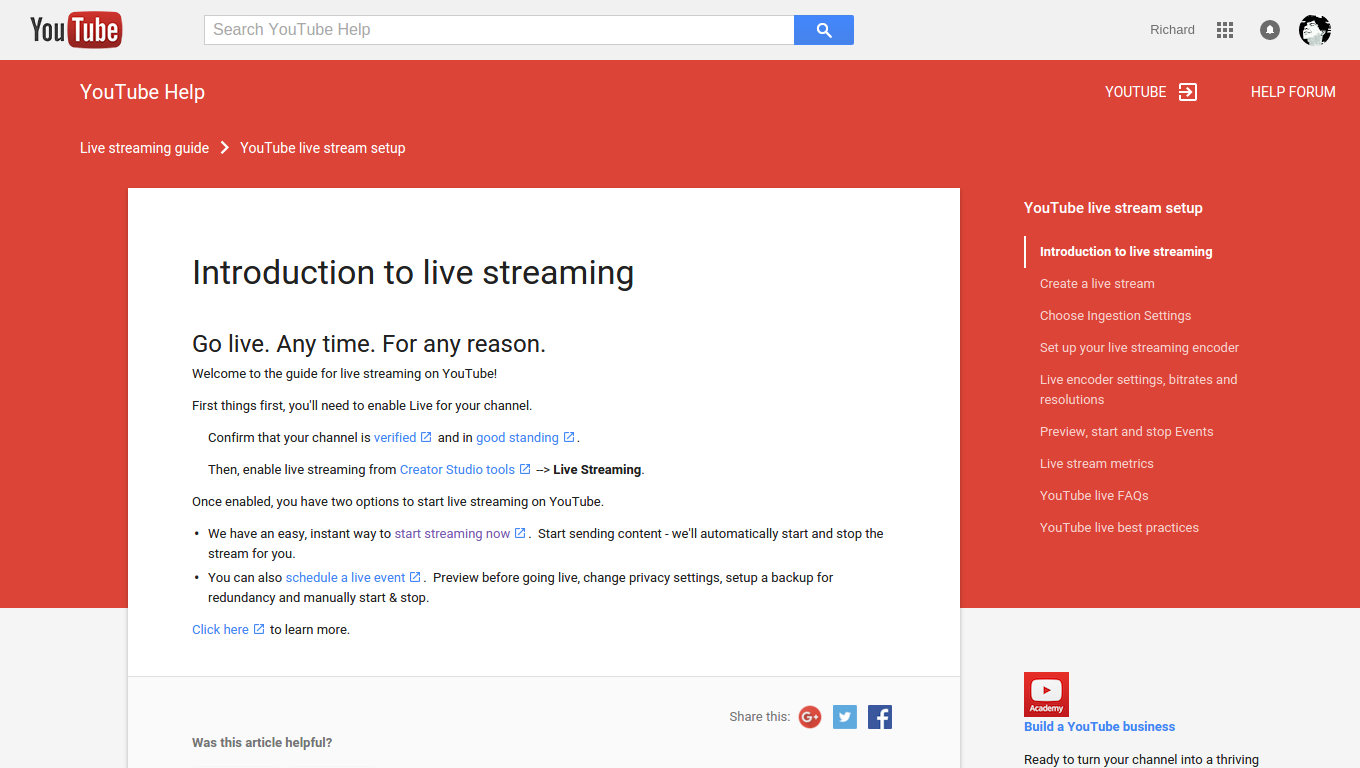Follow the 'start streaming now' link
1360x768 pixels.
pyautogui.click(x=452, y=533)
